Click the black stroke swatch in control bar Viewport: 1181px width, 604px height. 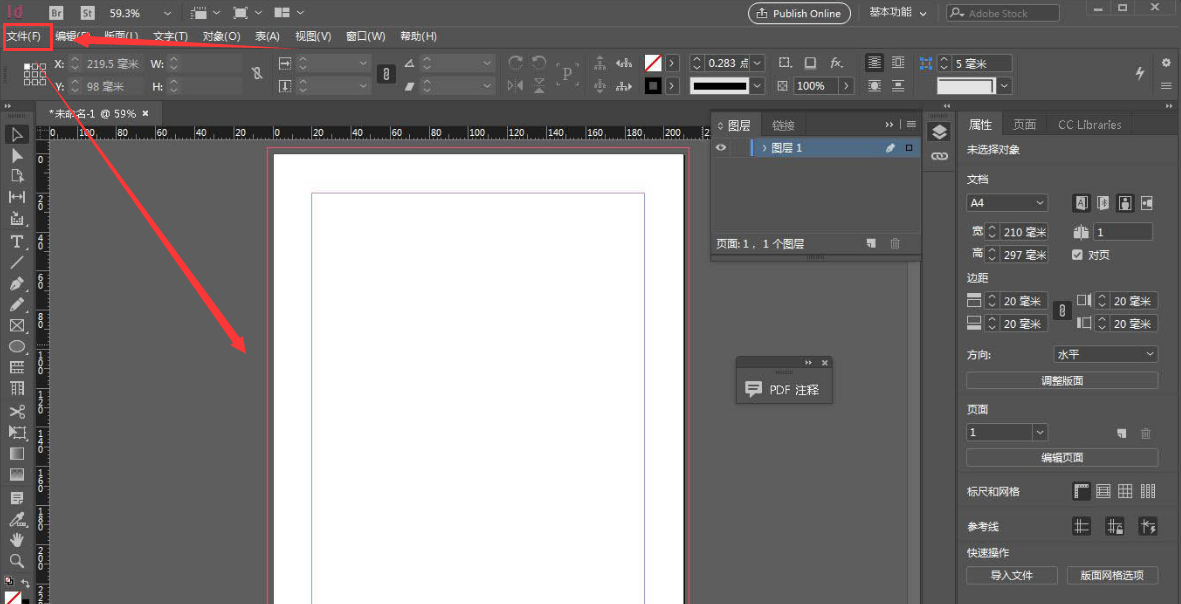[653, 86]
